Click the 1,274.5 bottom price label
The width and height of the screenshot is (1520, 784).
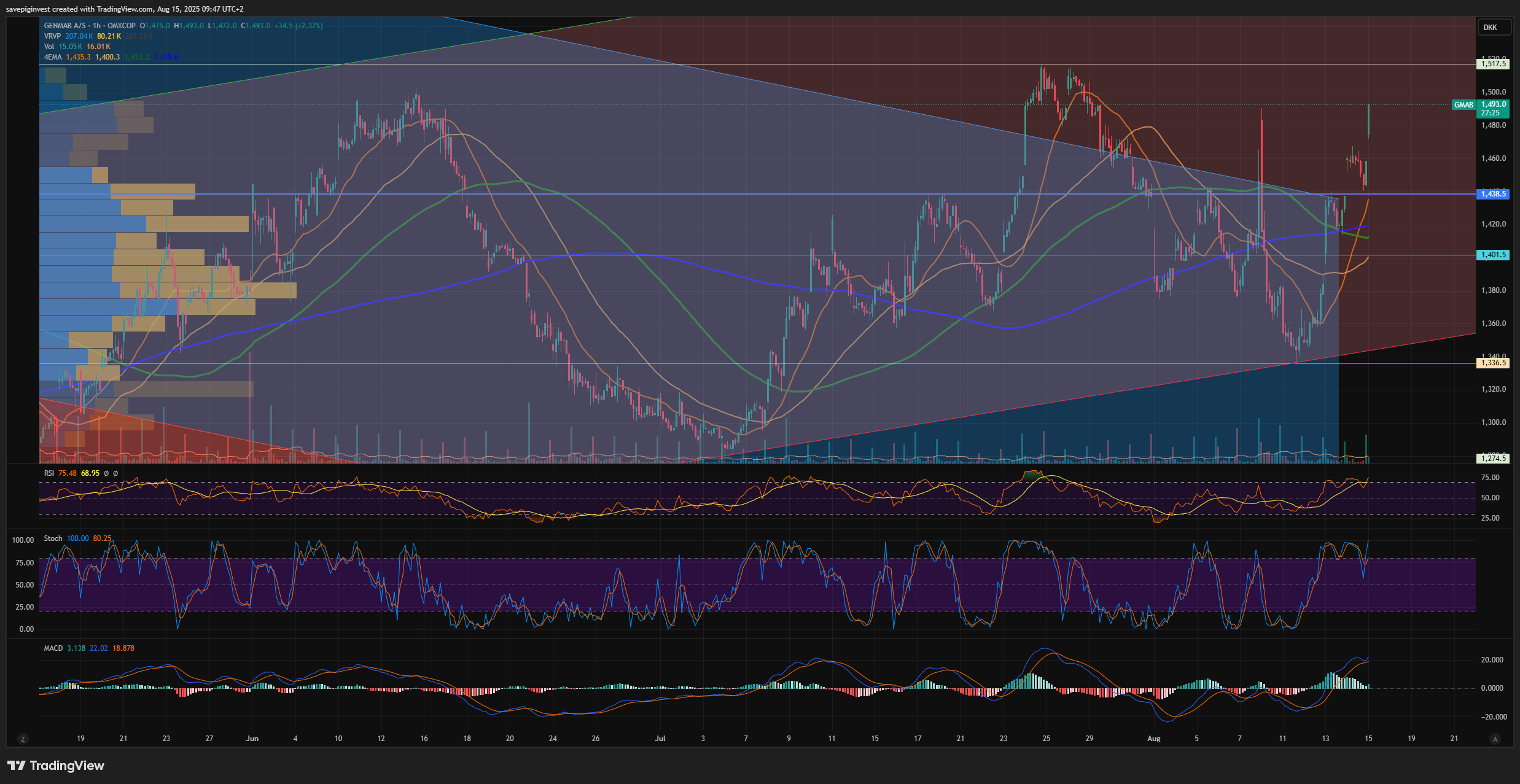point(1493,458)
